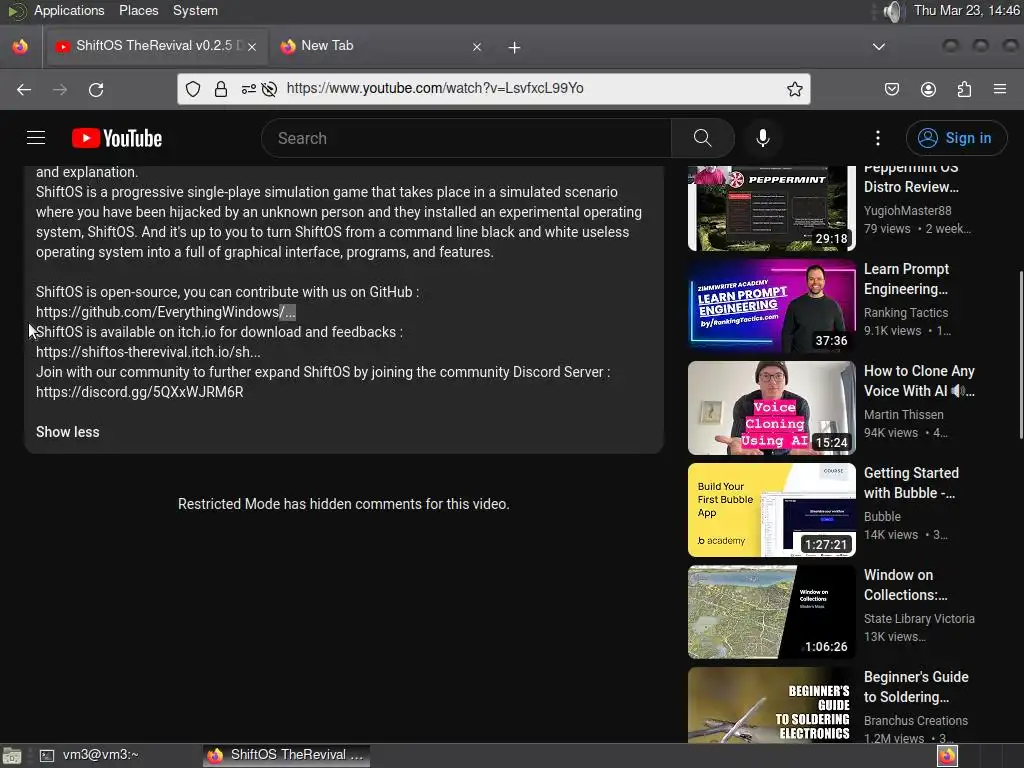Start voice search with microphone icon
The width and height of the screenshot is (1024, 768).
(762, 138)
